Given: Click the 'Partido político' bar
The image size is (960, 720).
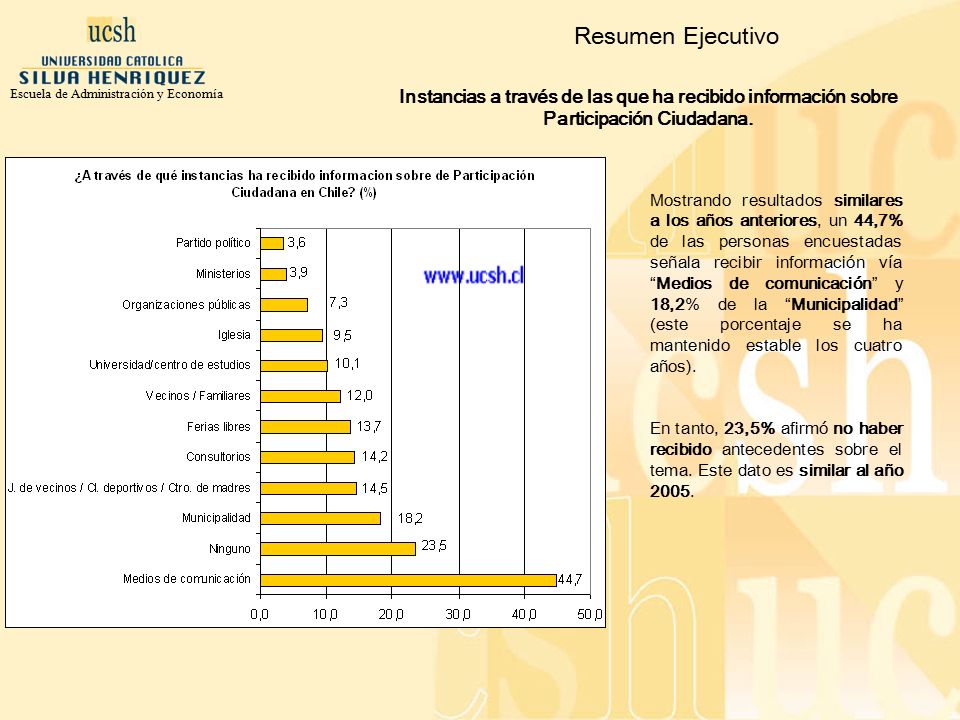Looking at the screenshot, I should (272, 243).
